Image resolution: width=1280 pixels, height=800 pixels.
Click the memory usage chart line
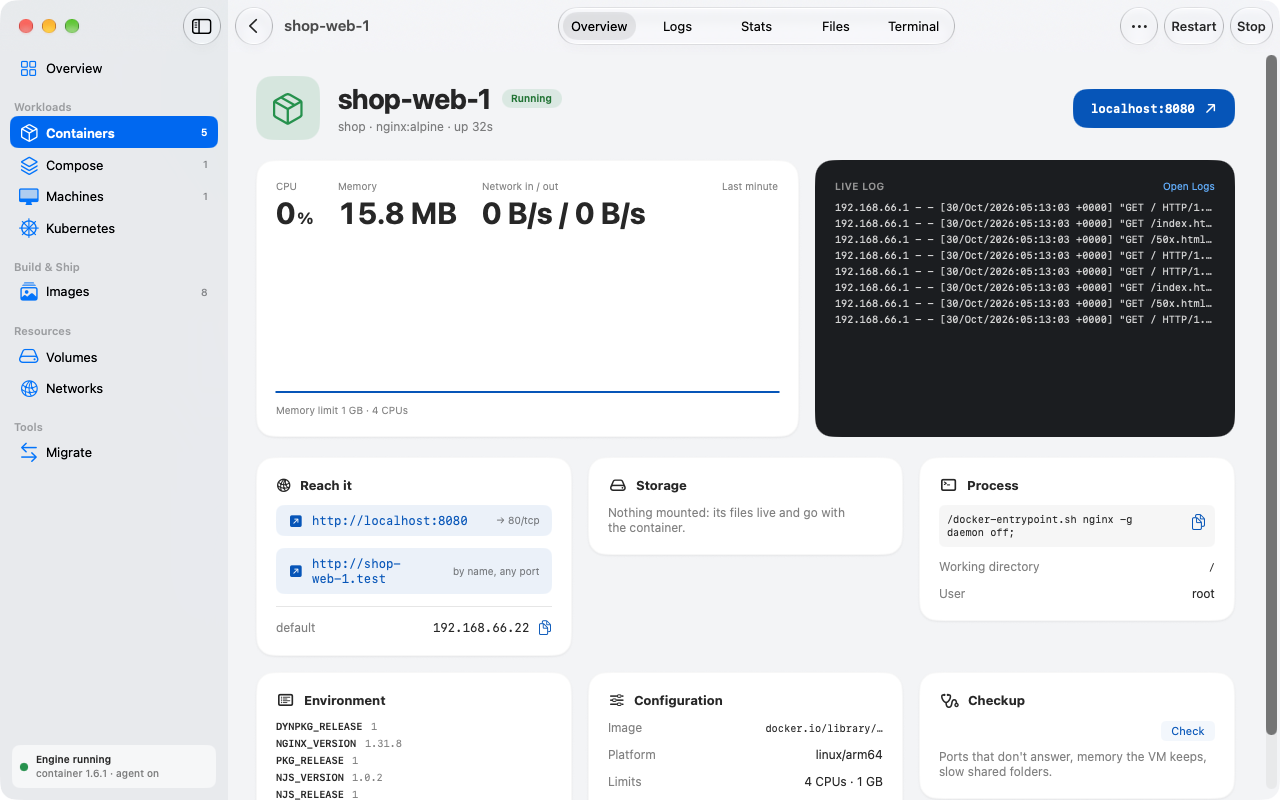point(527,392)
